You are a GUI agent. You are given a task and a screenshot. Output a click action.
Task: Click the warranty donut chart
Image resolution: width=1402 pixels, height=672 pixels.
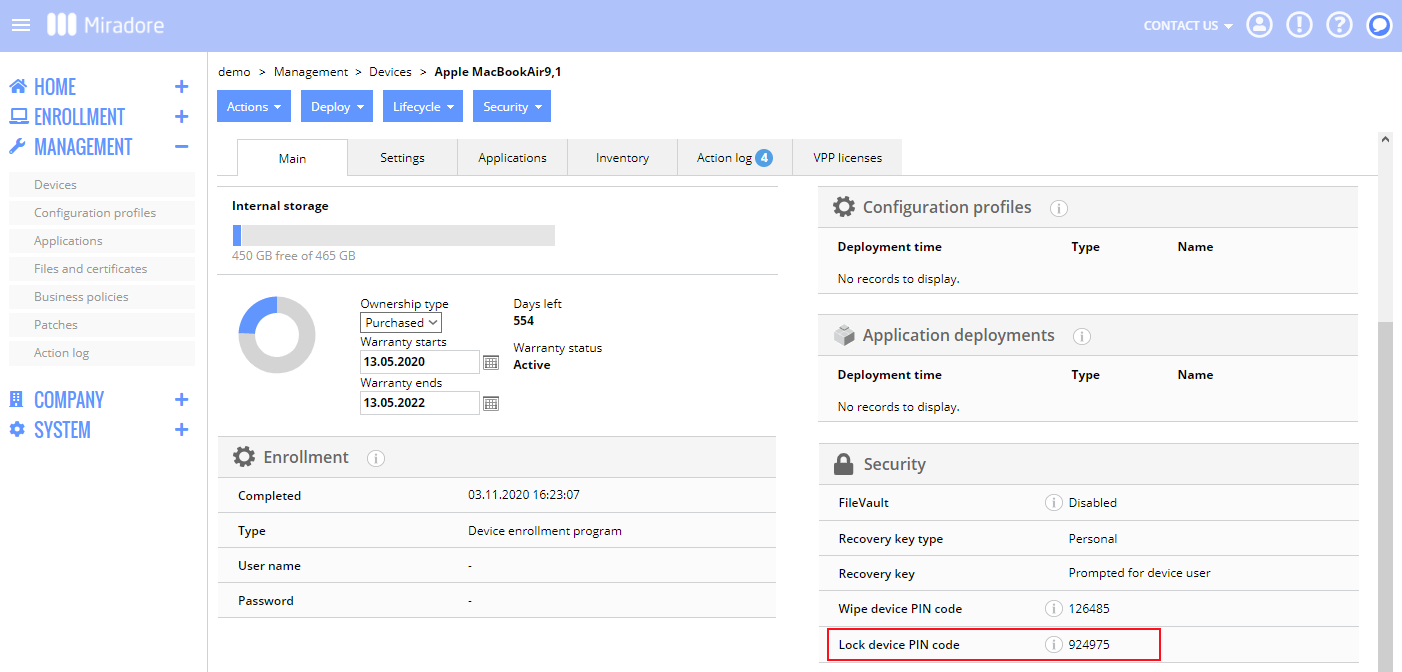277,335
